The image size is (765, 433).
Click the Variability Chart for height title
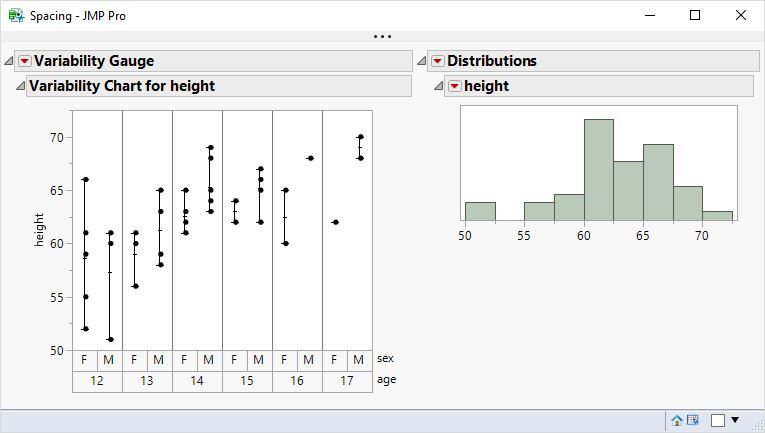(122, 87)
